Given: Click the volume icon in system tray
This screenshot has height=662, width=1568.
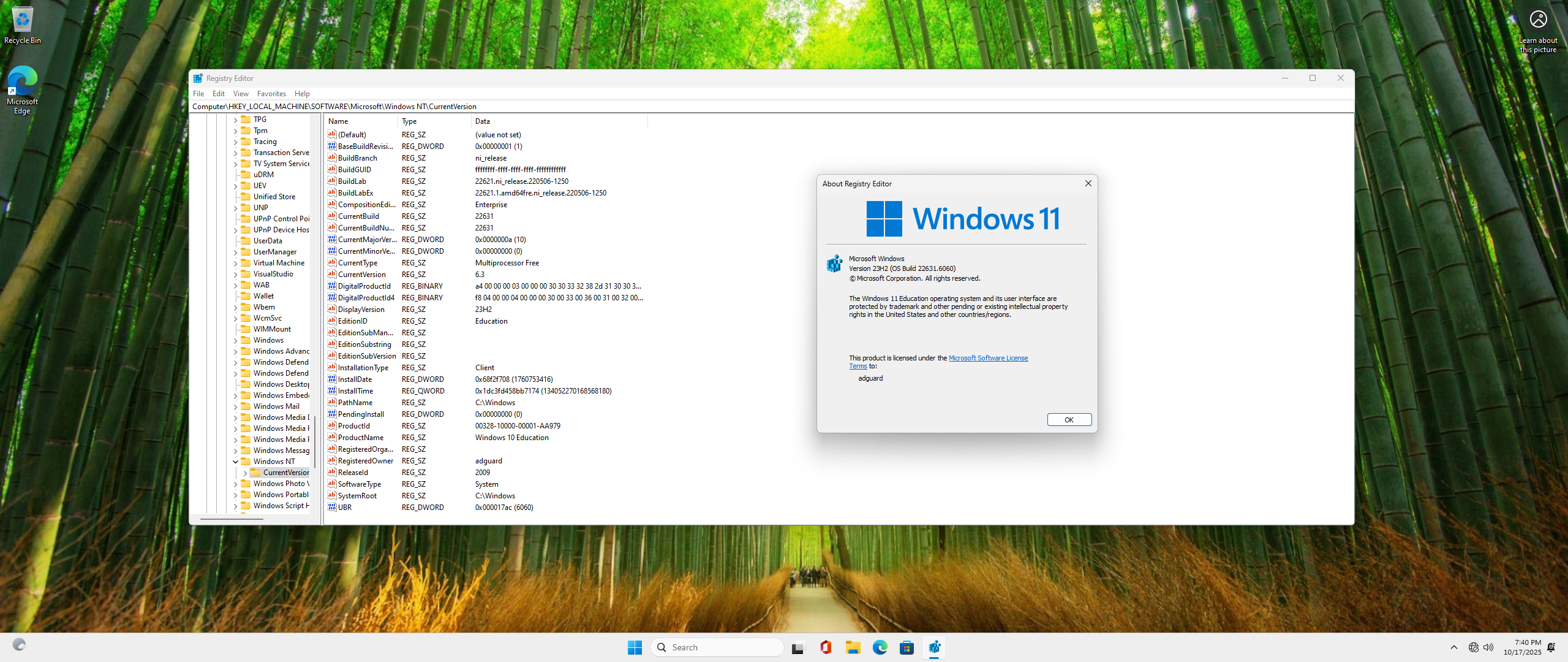Looking at the screenshot, I should point(1489,647).
